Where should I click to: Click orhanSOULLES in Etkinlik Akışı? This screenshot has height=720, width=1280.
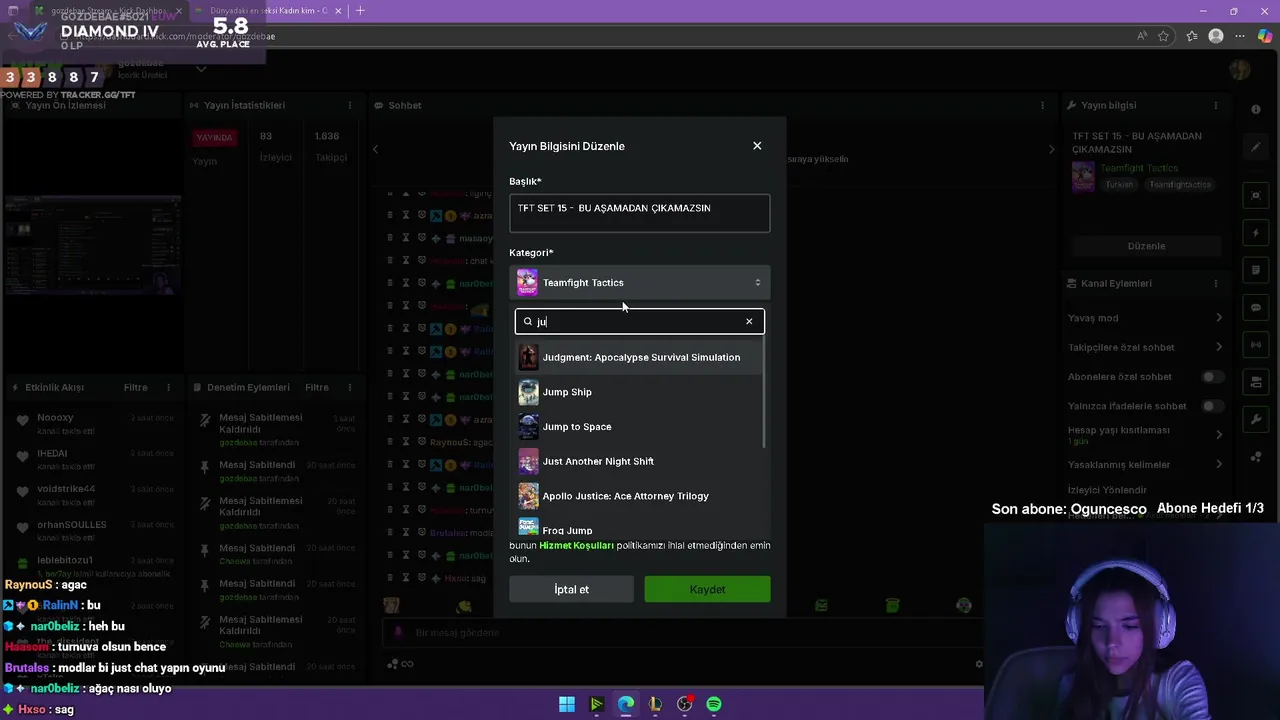point(71,525)
